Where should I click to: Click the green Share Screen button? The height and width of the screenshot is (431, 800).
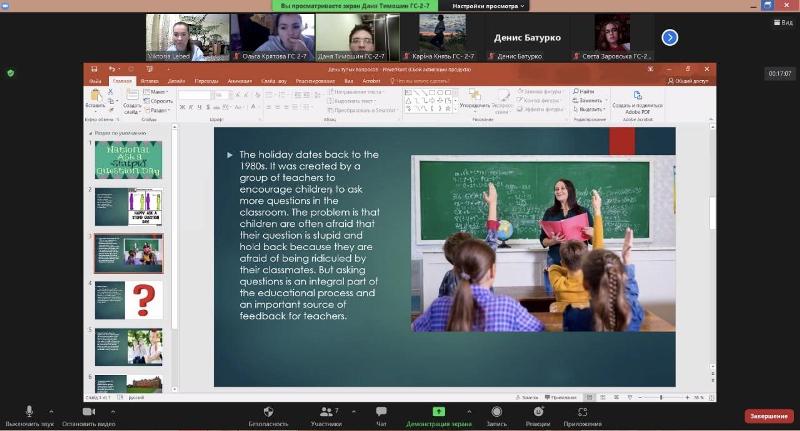pos(439,414)
